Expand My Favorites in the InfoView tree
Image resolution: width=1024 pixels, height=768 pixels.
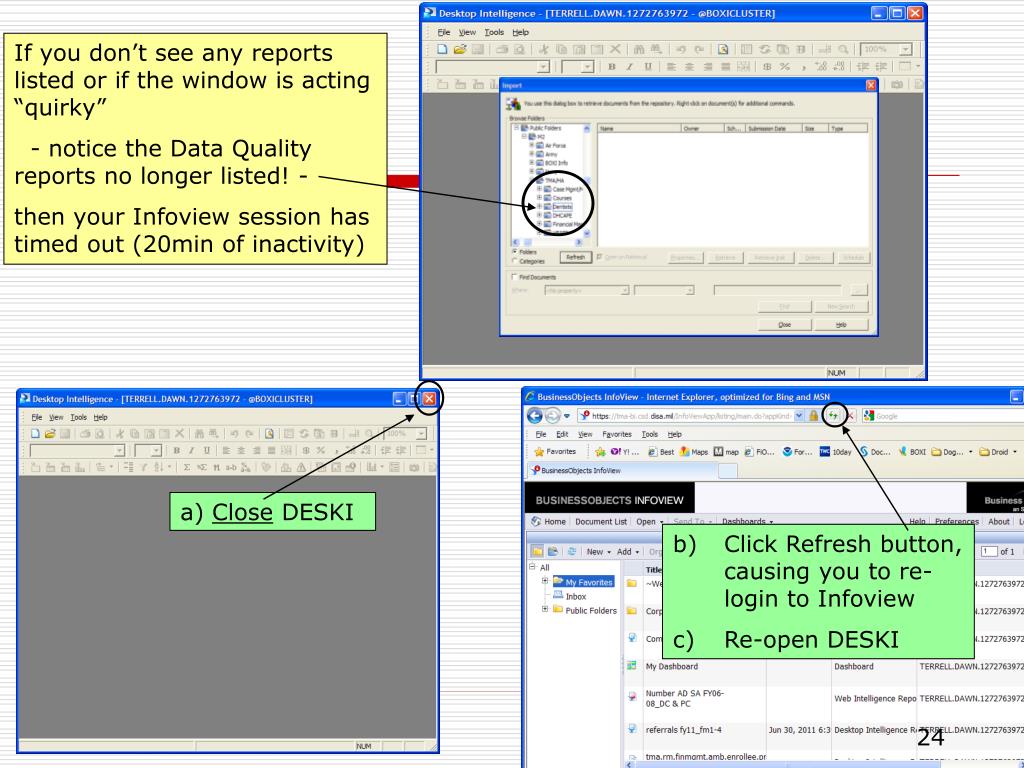545,581
